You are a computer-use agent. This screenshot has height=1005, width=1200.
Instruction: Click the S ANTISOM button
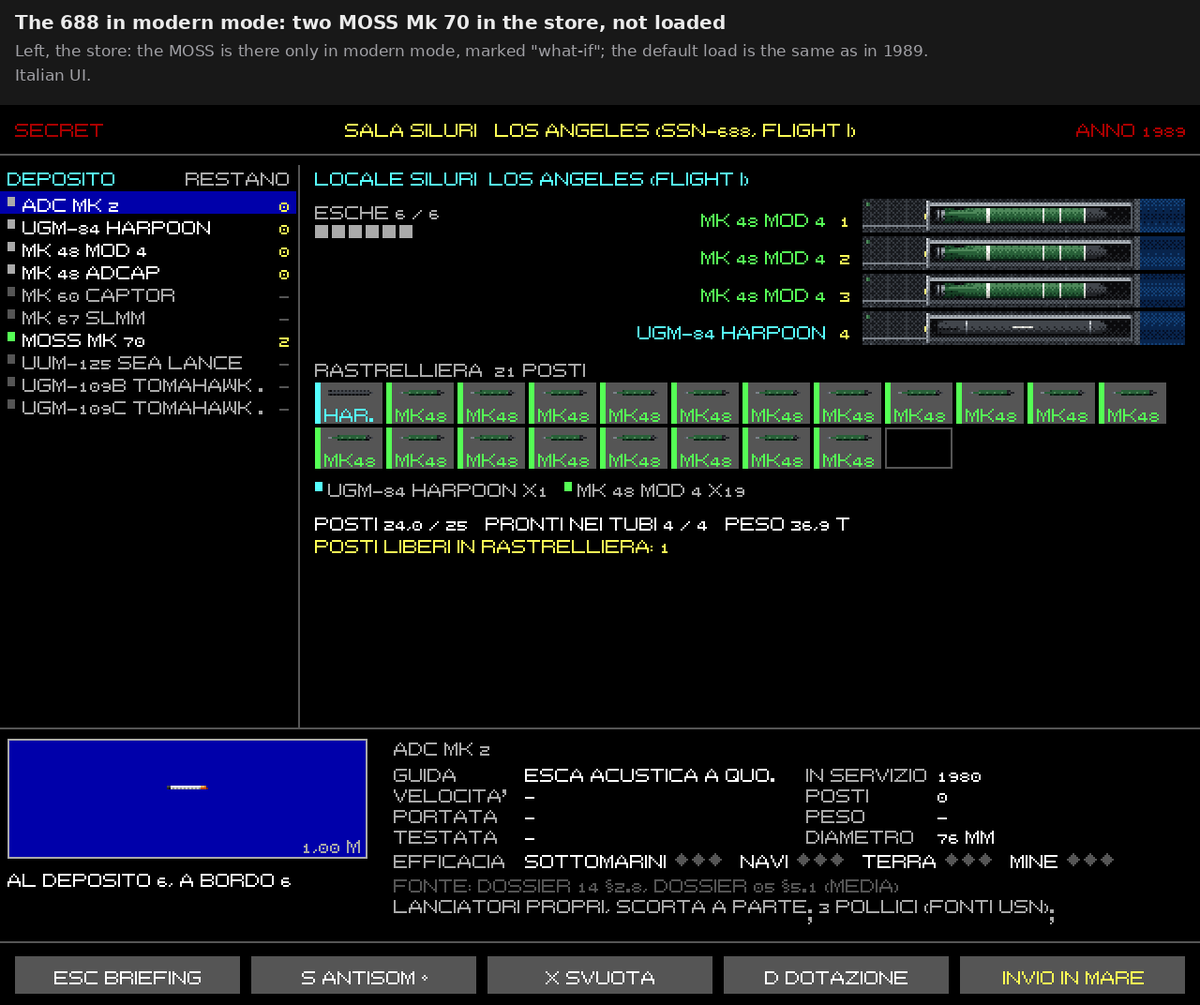[x=364, y=977]
